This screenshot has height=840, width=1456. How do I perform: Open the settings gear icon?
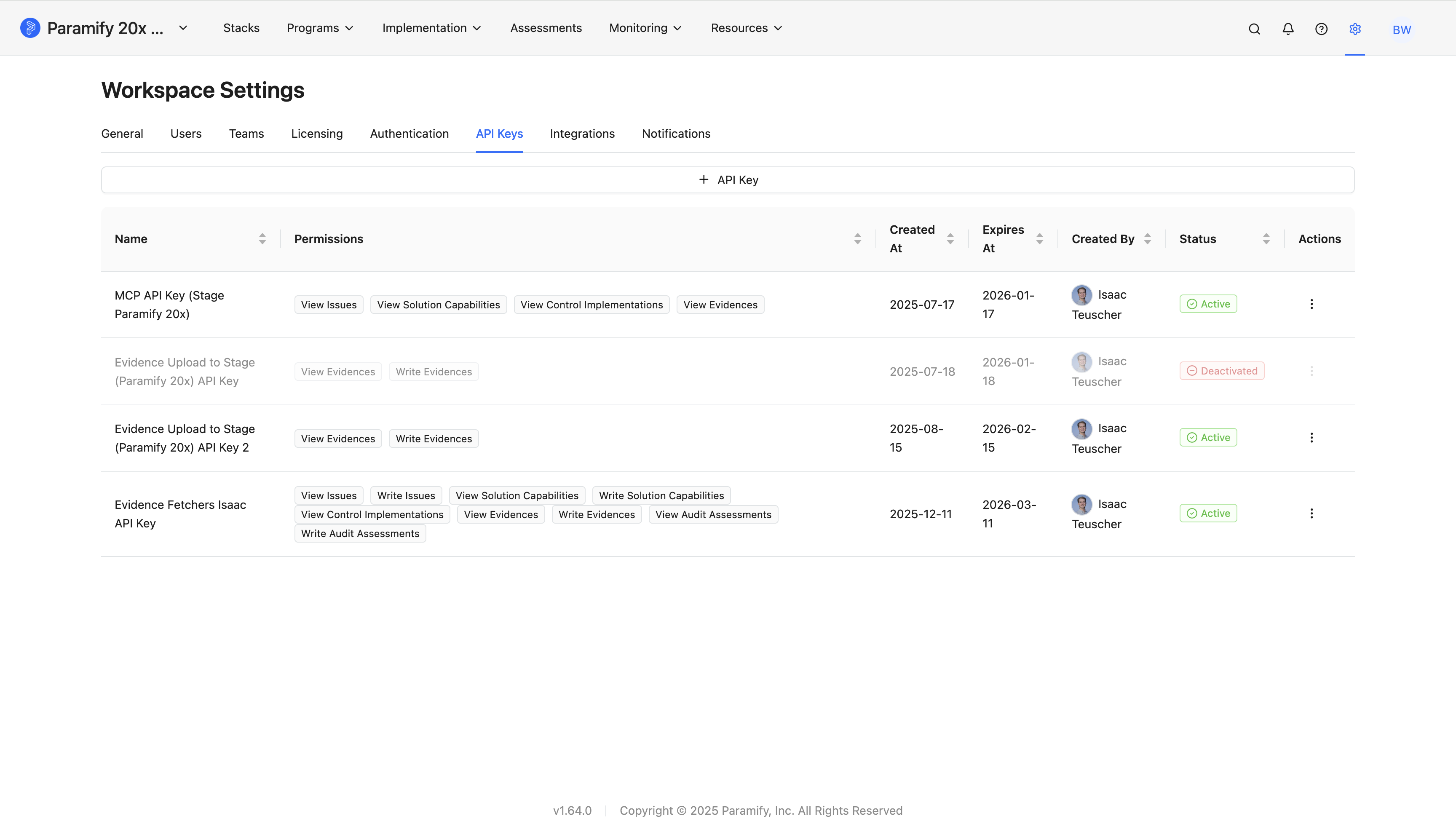[1355, 29]
